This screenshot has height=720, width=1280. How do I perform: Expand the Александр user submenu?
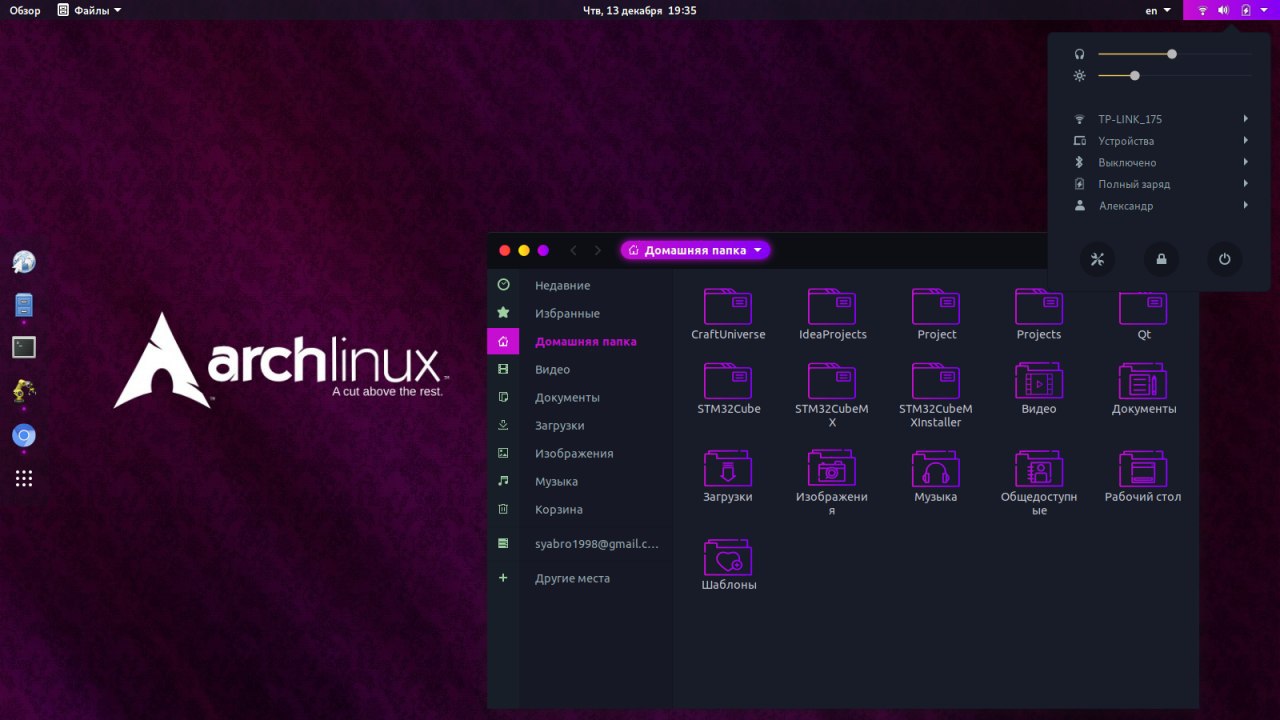tap(1160, 206)
